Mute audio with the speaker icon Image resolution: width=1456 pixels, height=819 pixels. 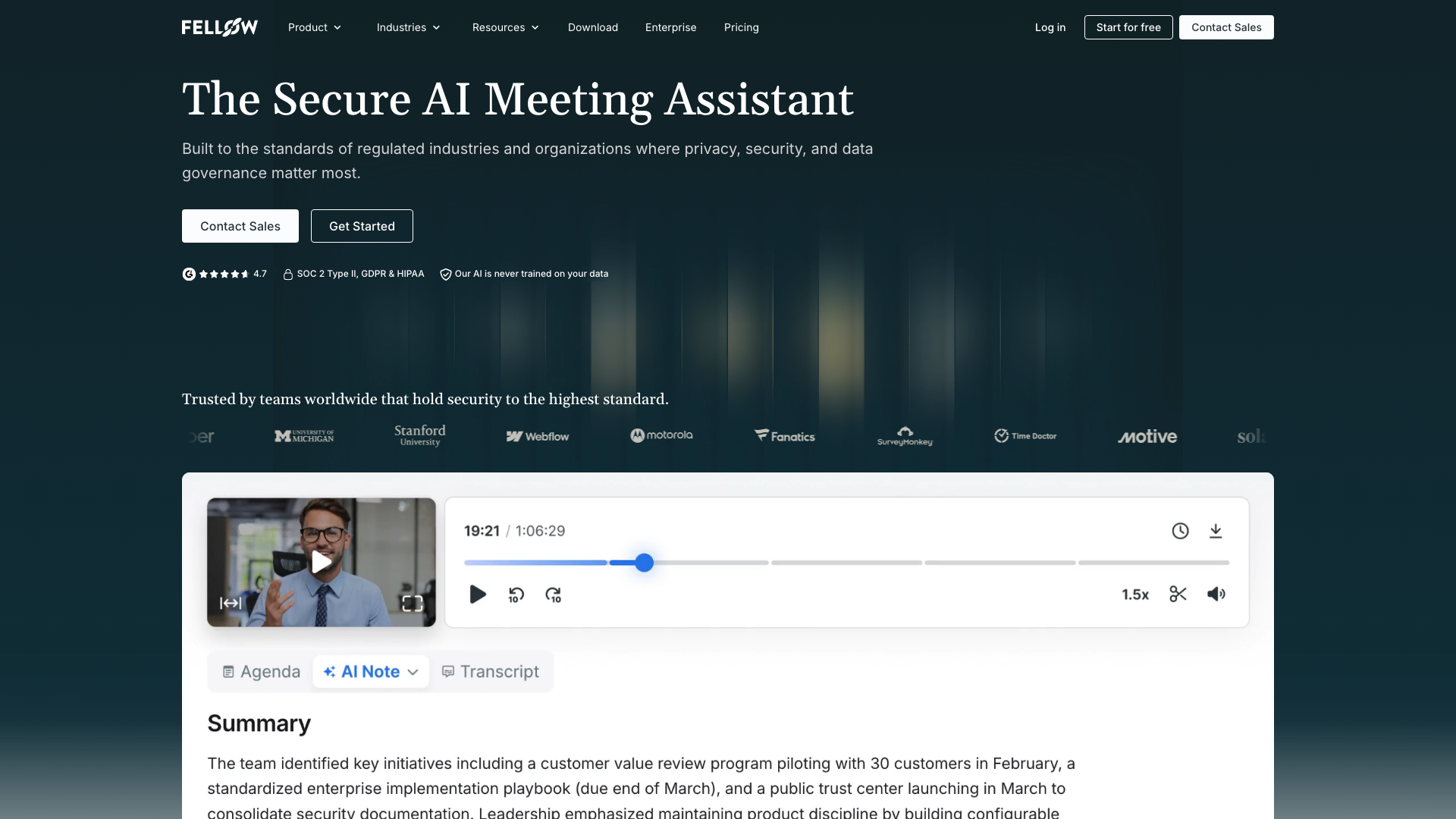point(1216,594)
